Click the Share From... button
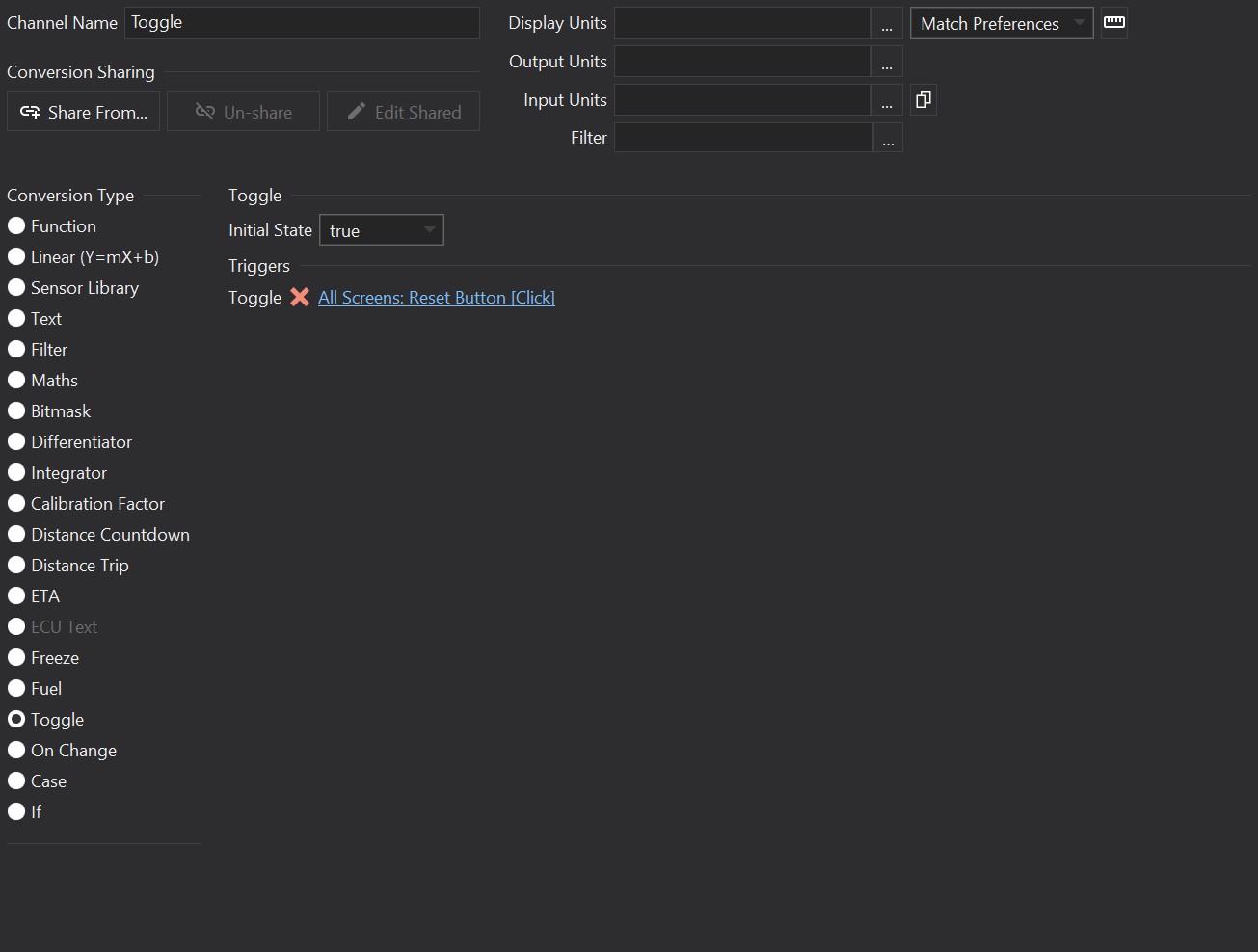 coord(84,112)
